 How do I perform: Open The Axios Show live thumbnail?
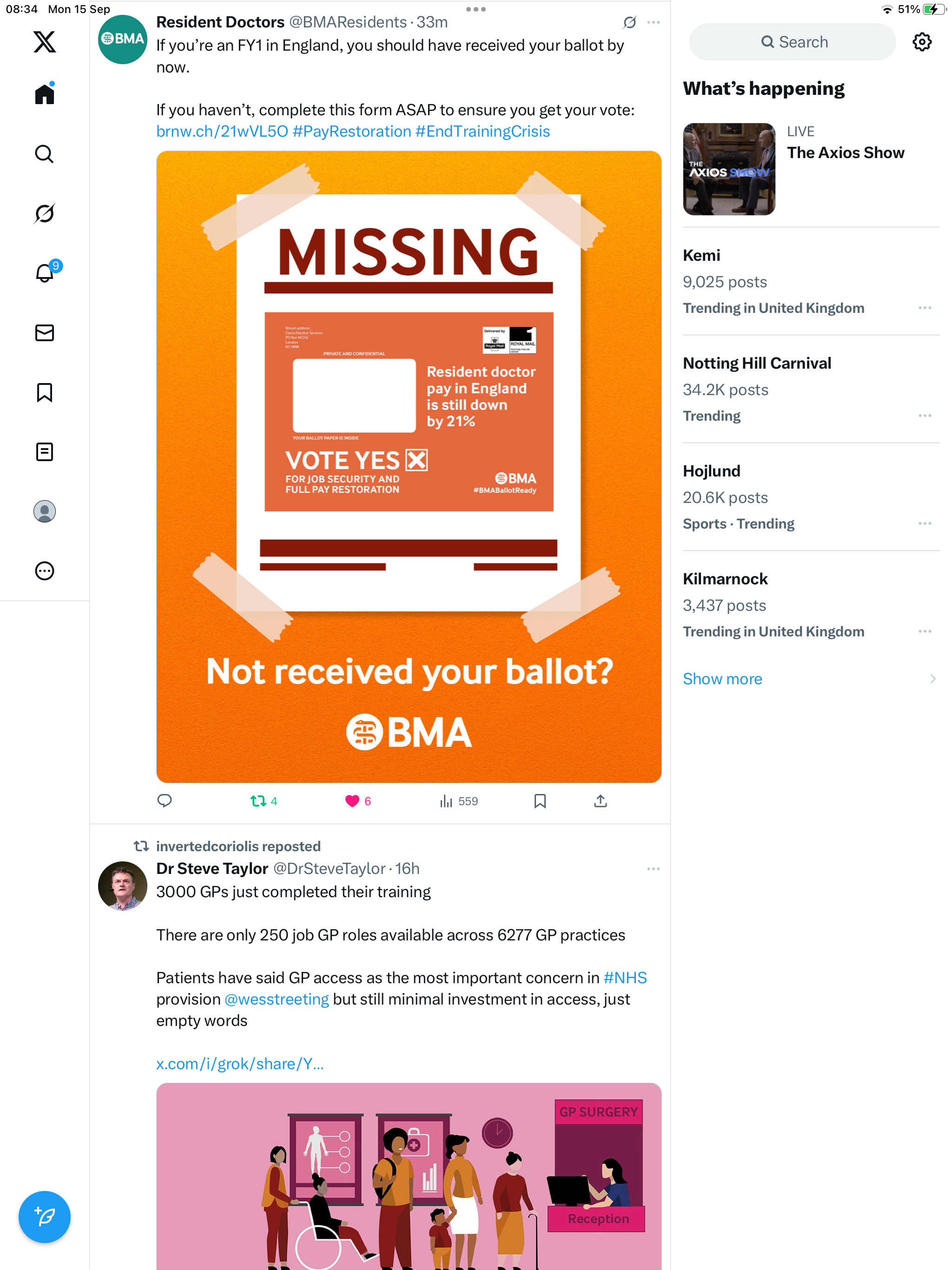tap(728, 169)
